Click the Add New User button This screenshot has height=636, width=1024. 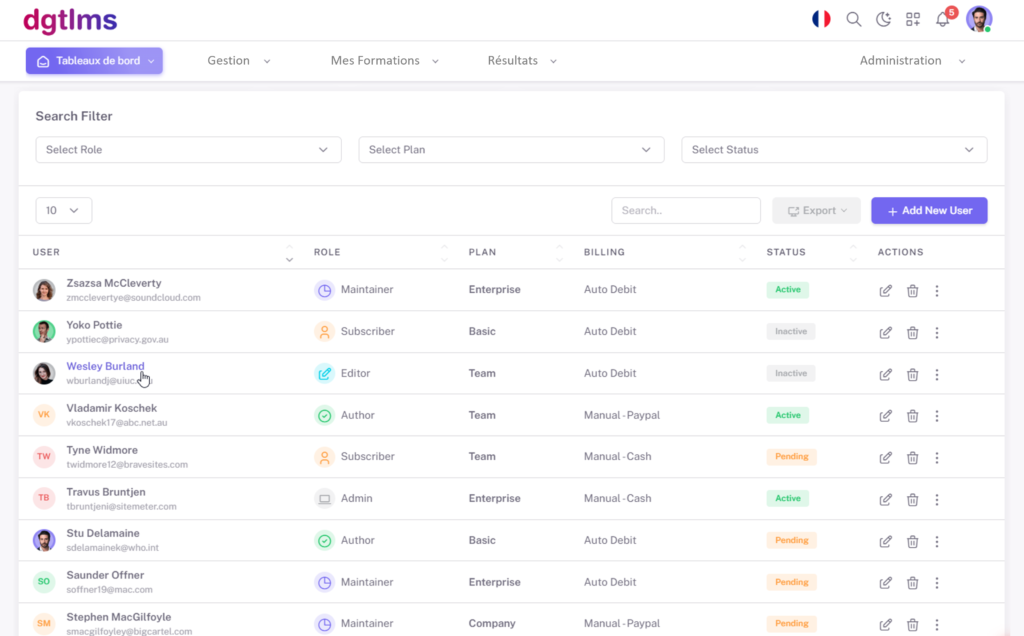929,210
